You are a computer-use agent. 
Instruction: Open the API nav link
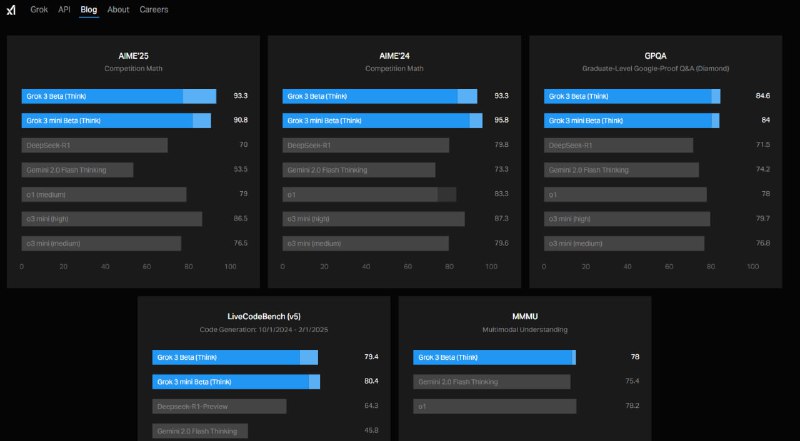pos(64,9)
